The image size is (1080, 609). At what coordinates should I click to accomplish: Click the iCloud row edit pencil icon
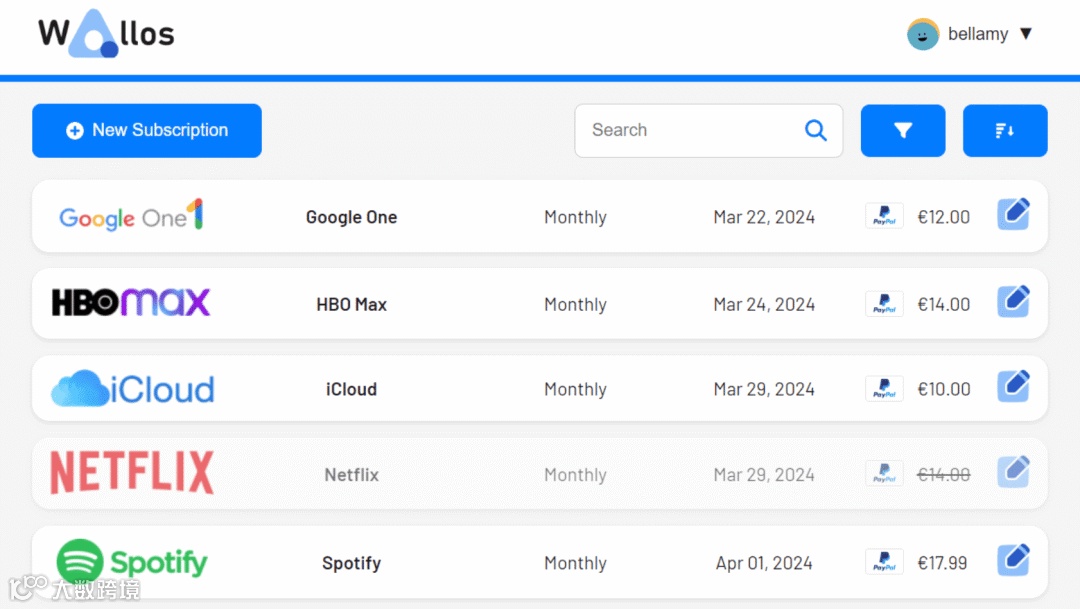coord(1013,387)
